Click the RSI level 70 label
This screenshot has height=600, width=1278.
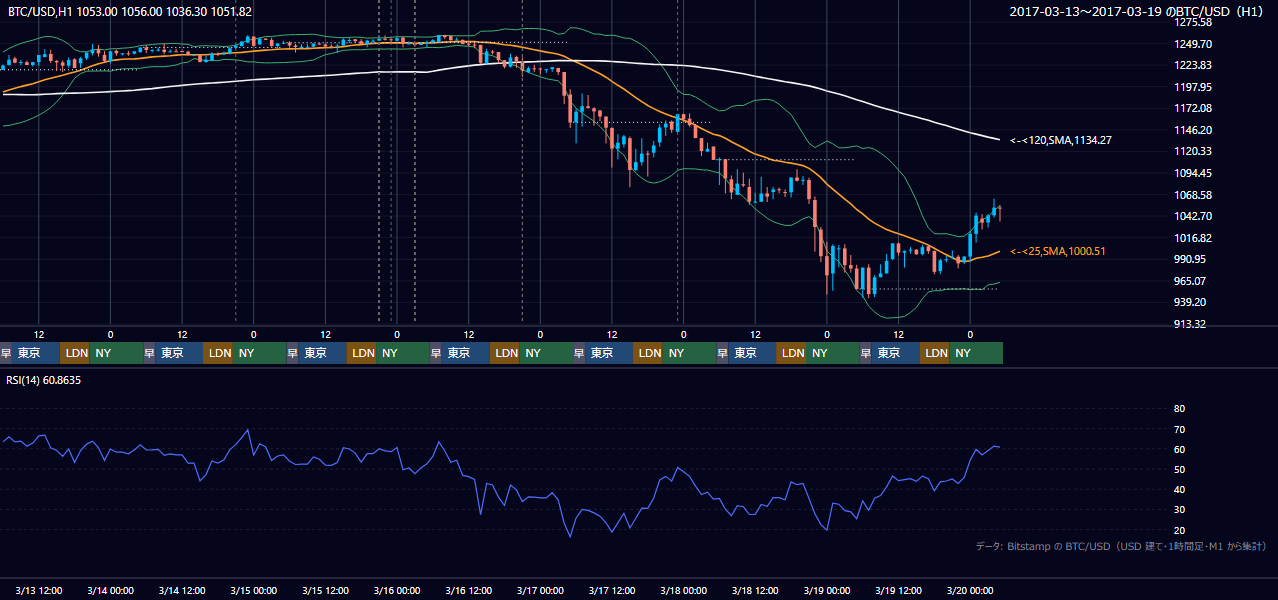1179,429
